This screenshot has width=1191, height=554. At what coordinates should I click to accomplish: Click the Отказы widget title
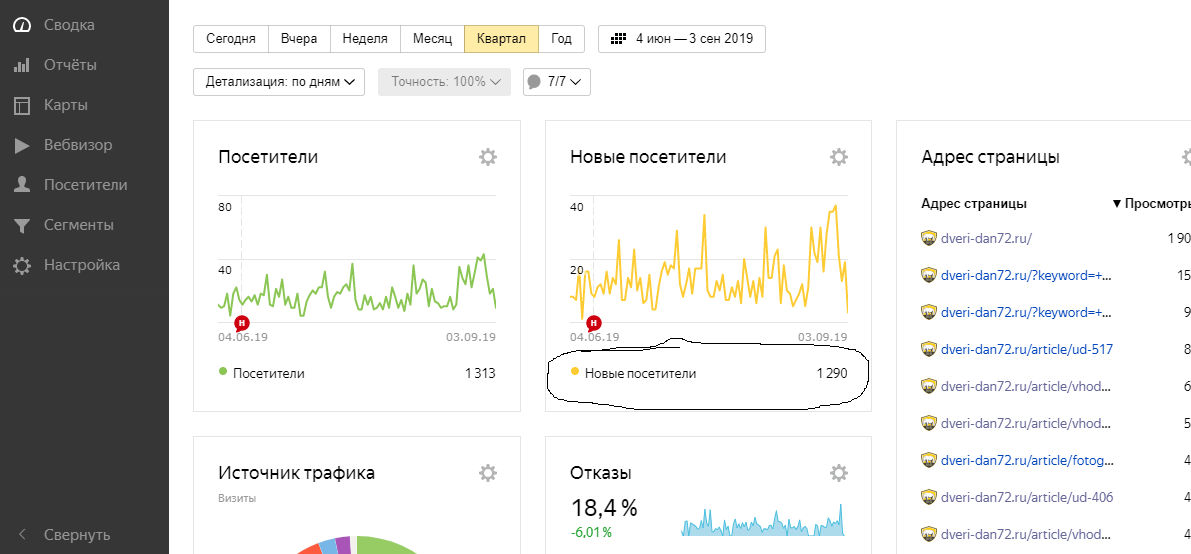[601, 473]
